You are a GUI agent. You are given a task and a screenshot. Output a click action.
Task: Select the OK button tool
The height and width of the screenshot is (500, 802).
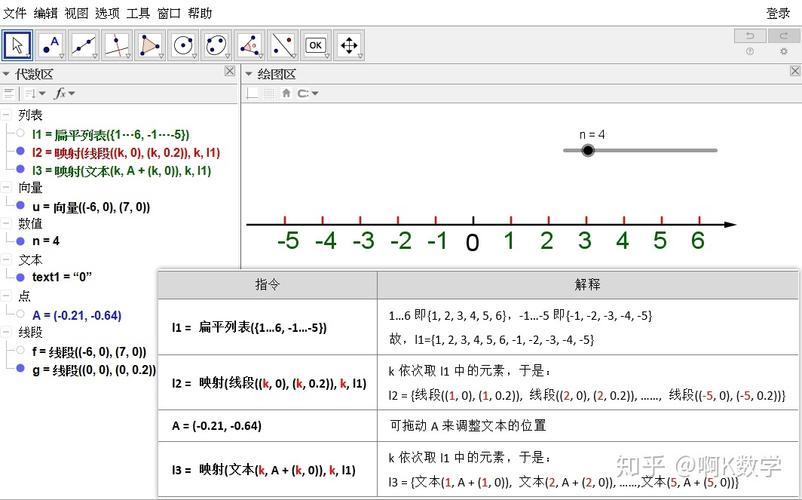tap(316, 46)
